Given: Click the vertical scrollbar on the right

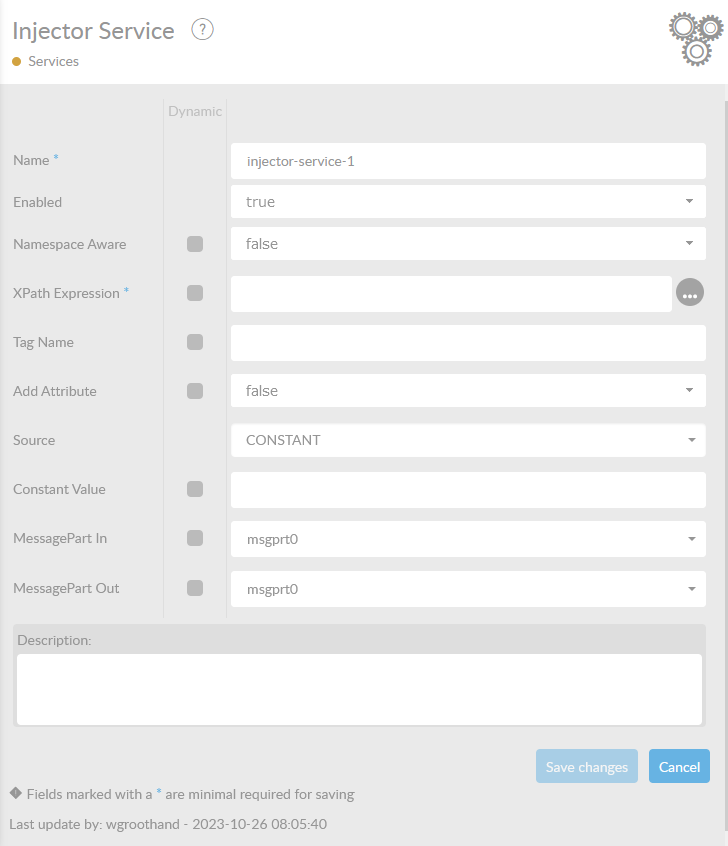Looking at the screenshot, I should pyautogui.click(x=725, y=400).
